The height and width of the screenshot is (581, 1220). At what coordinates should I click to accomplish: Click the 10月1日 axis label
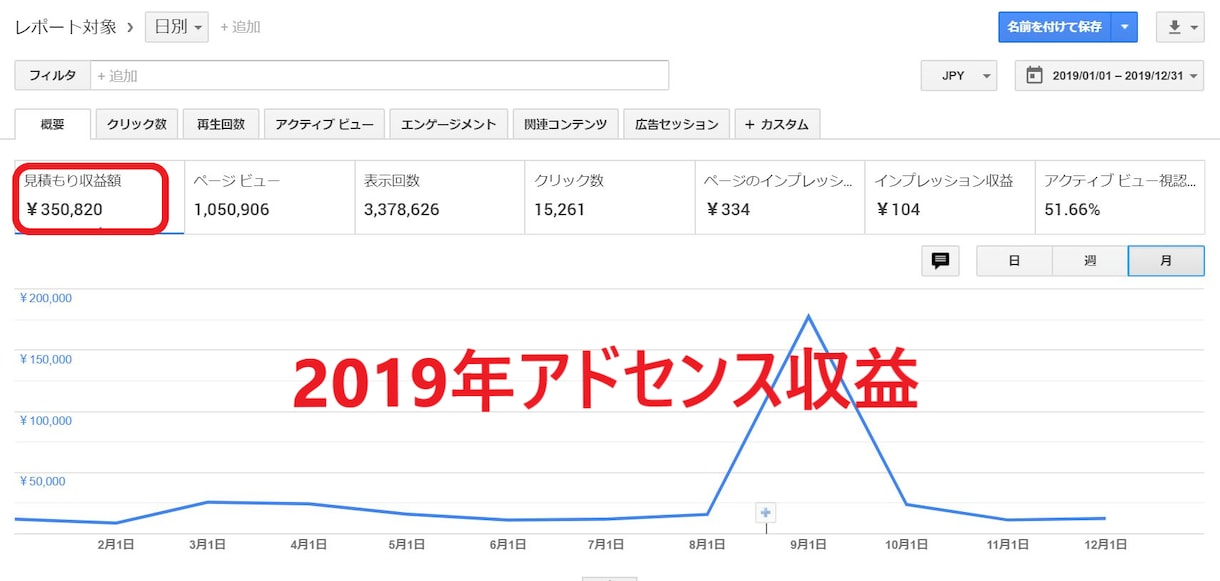(x=906, y=545)
